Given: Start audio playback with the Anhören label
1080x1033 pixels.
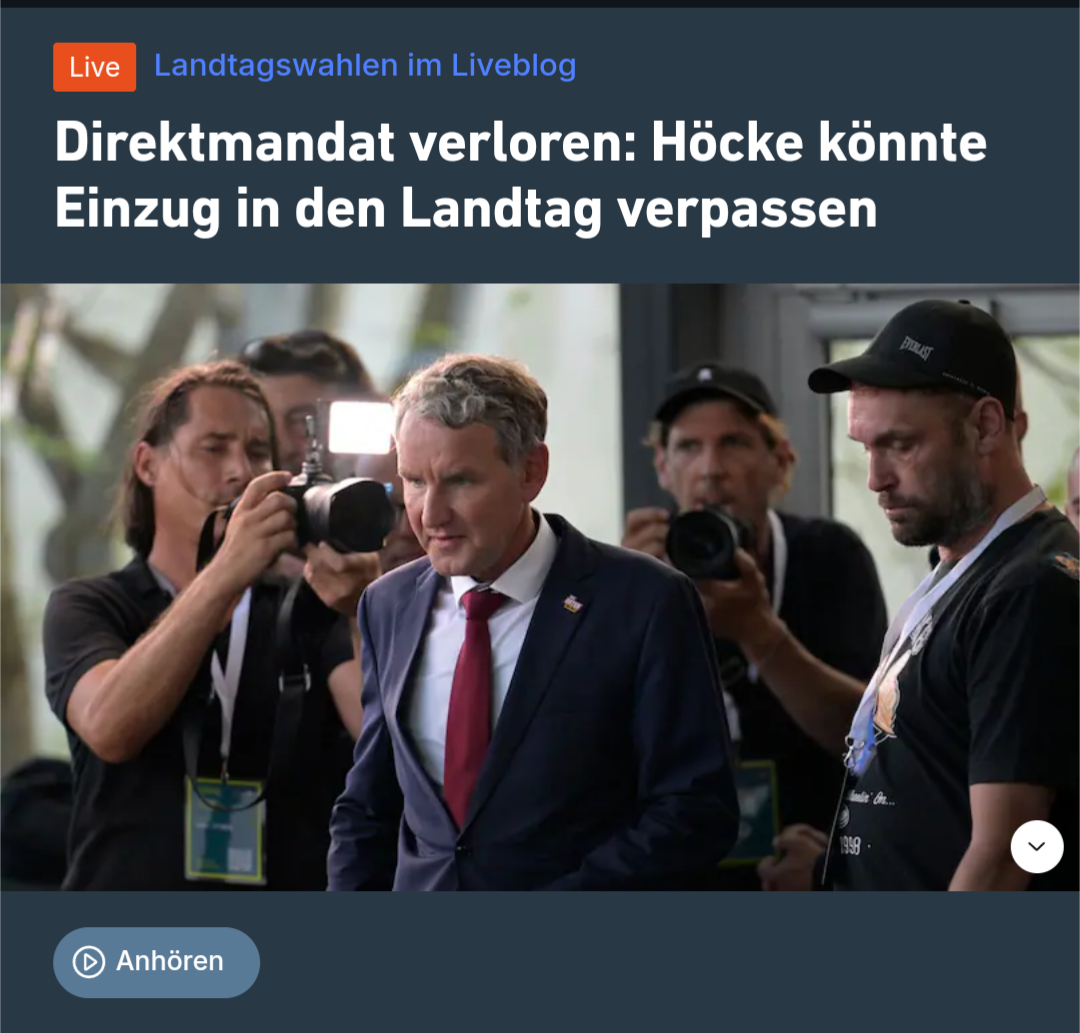Looking at the screenshot, I should (x=169, y=961).
